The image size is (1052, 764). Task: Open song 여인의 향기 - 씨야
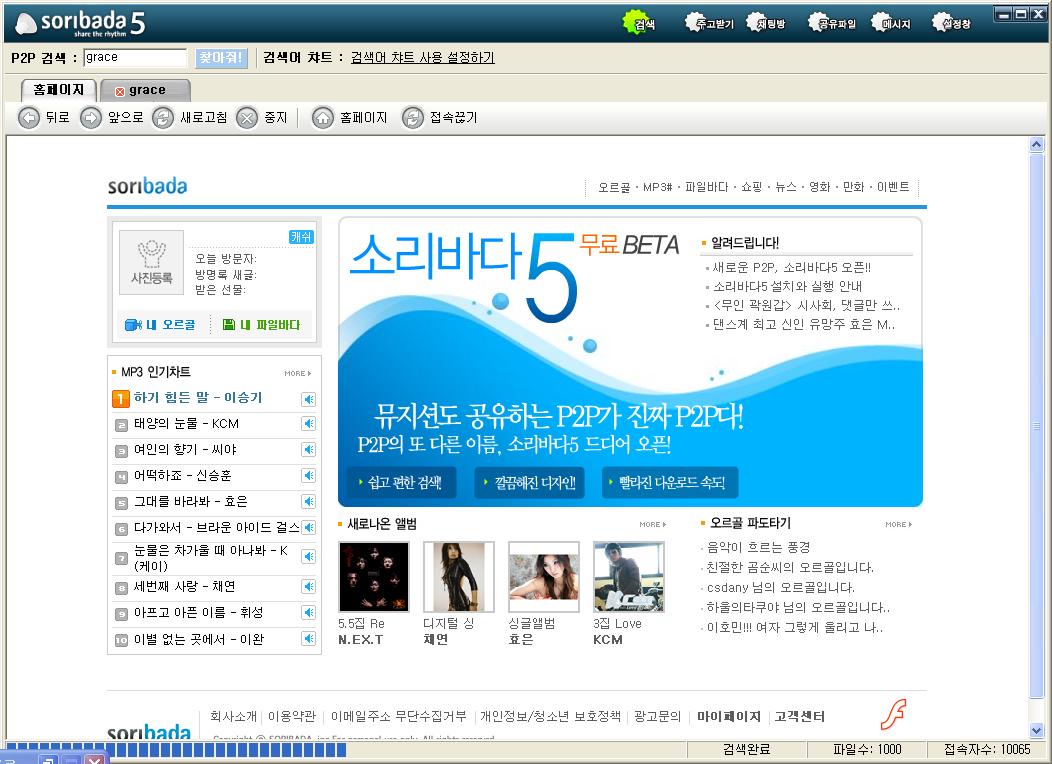[x=185, y=449]
